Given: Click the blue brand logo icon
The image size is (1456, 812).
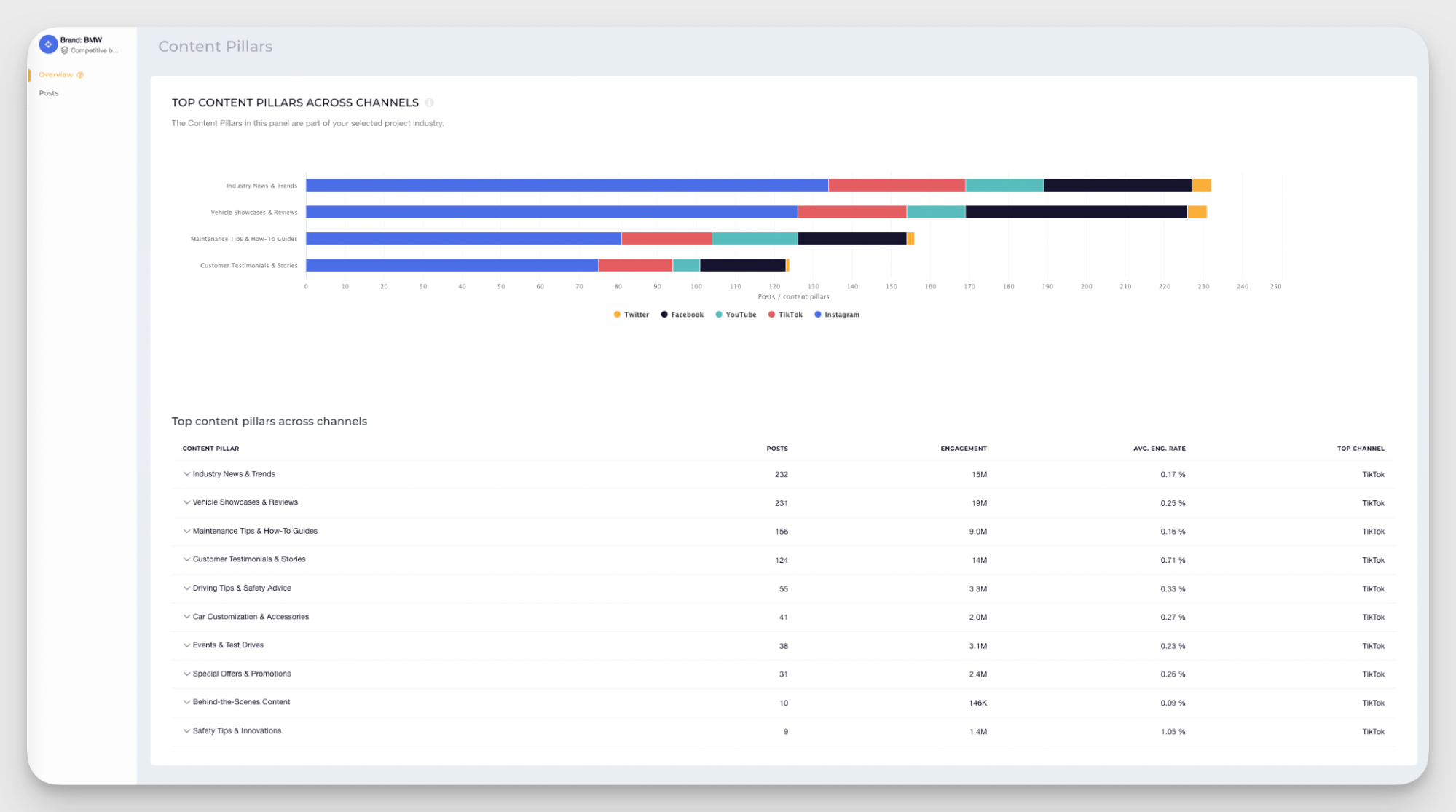Looking at the screenshot, I should click(x=48, y=44).
